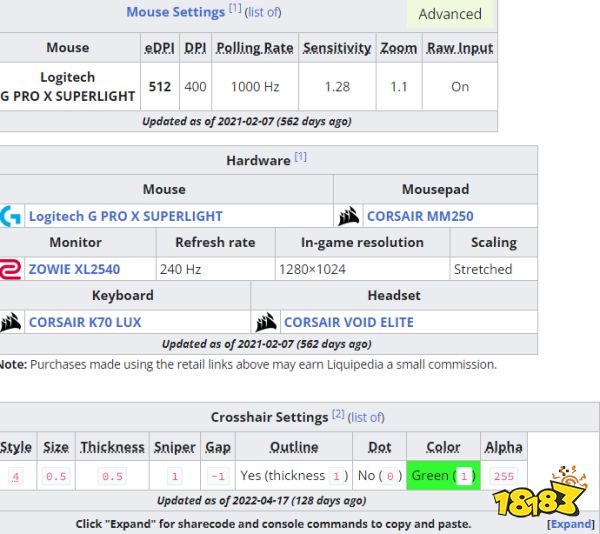Click the eDPI column header
The width and height of the screenshot is (600, 534).
(x=159, y=47)
